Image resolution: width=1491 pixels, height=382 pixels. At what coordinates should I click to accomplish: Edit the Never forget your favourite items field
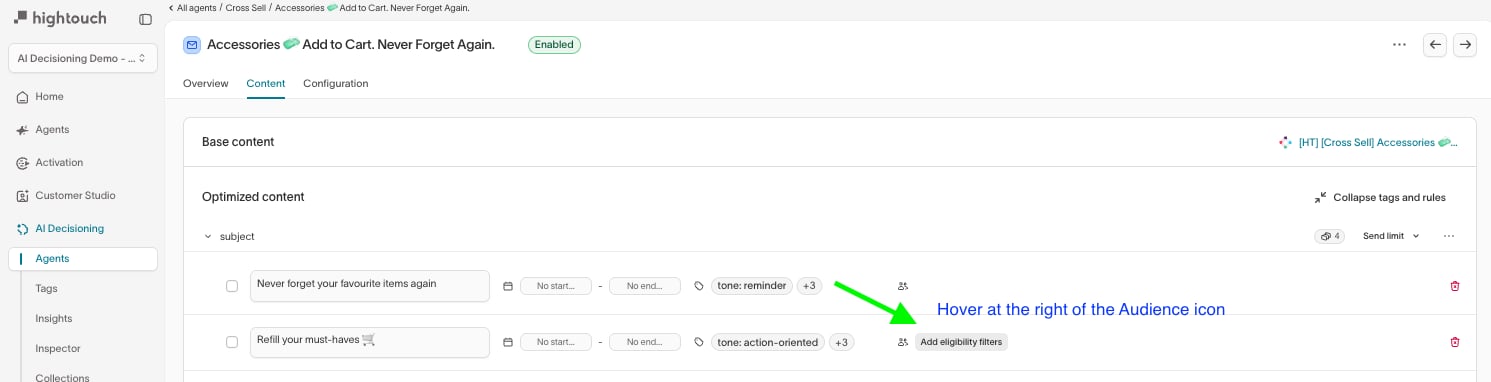pyautogui.click(x=370, y=286)
